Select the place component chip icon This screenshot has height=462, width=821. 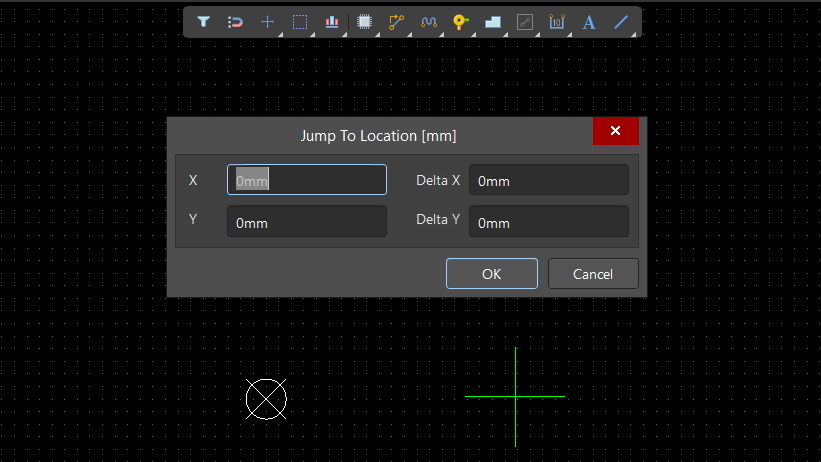click(x=364, y=21)
